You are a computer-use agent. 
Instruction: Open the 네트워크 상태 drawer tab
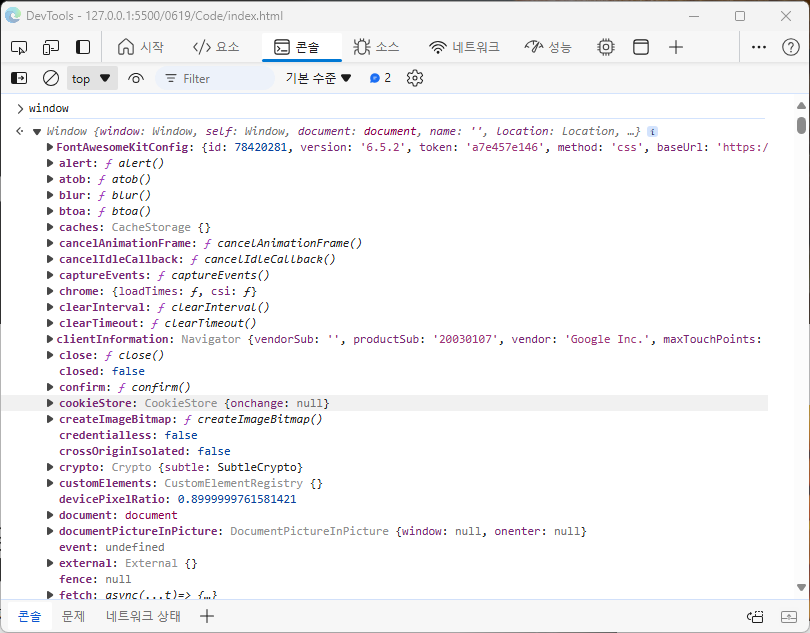click(x=143, y=616)
